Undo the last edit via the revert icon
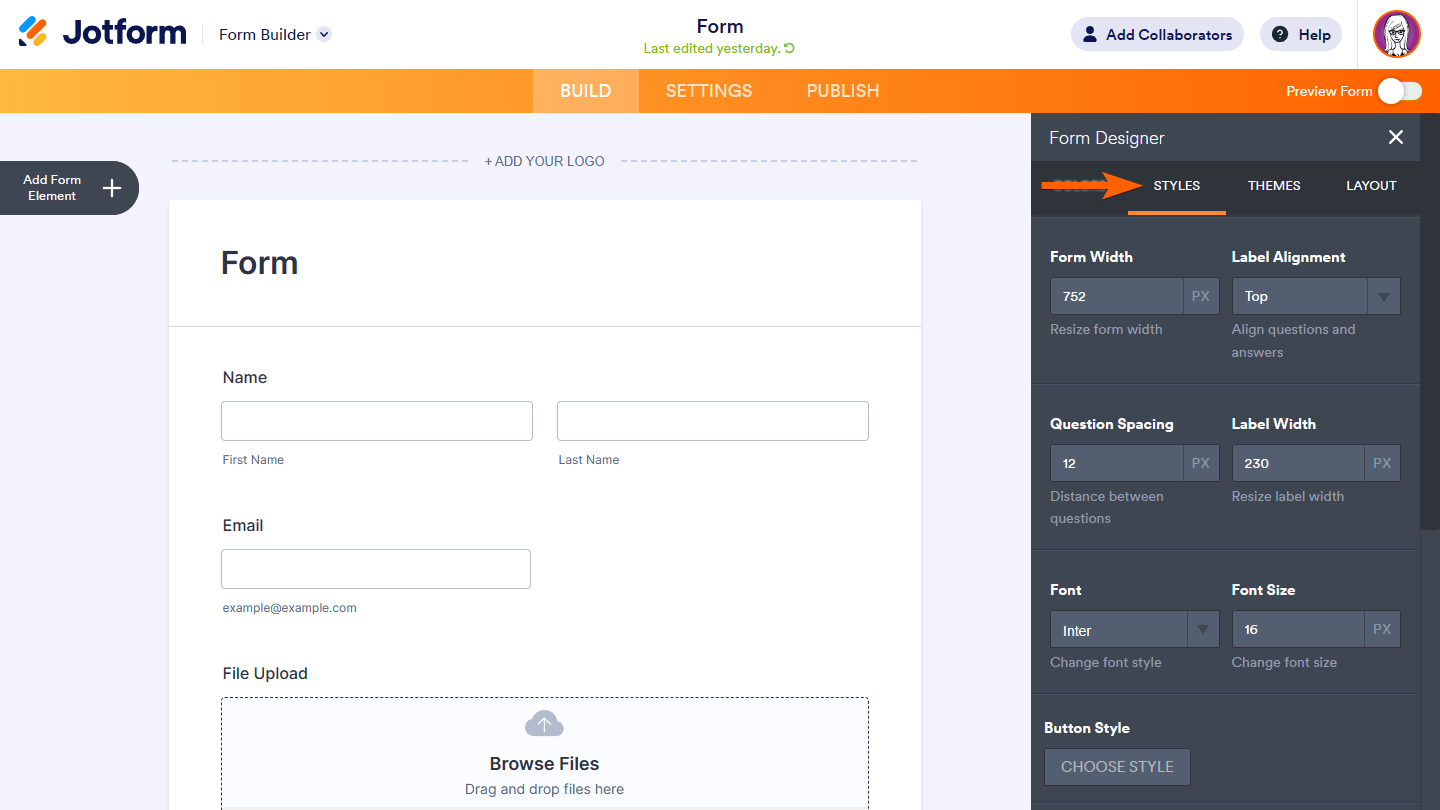Image resolution: width=1440 pixels, height=810 pixels. 788,47
